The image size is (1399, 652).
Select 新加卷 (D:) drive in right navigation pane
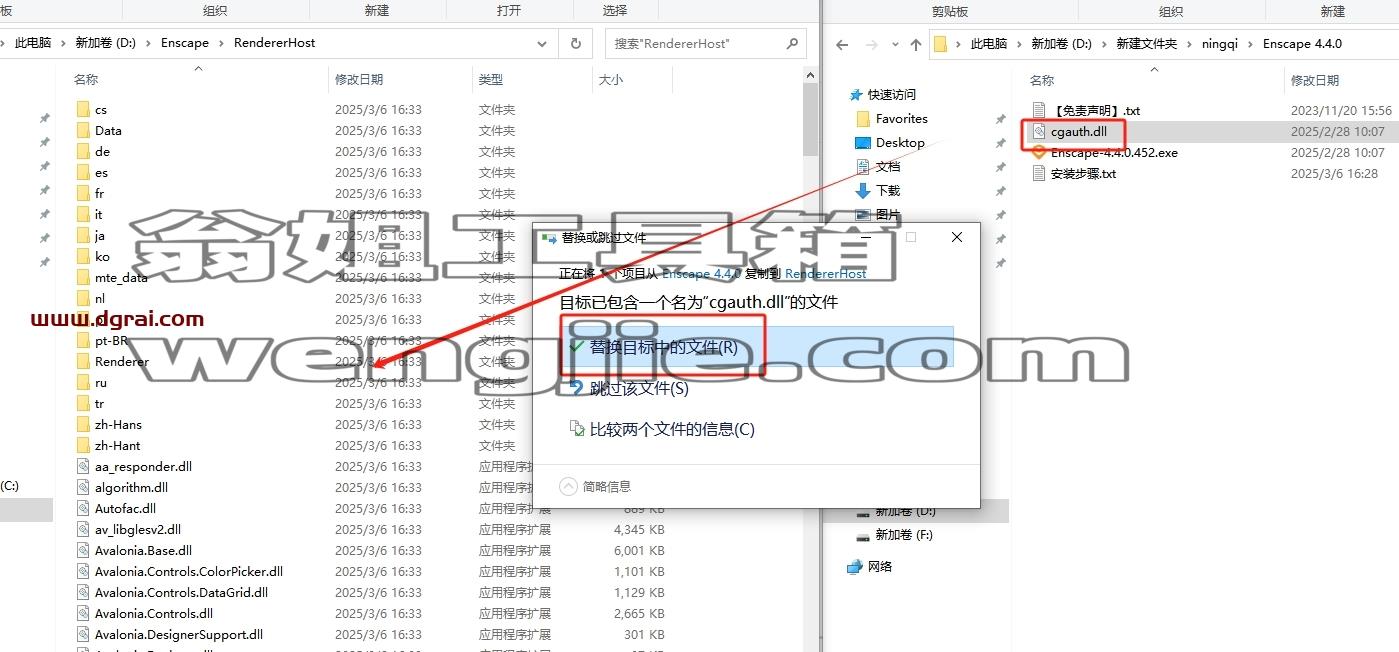tap(906, 511)
